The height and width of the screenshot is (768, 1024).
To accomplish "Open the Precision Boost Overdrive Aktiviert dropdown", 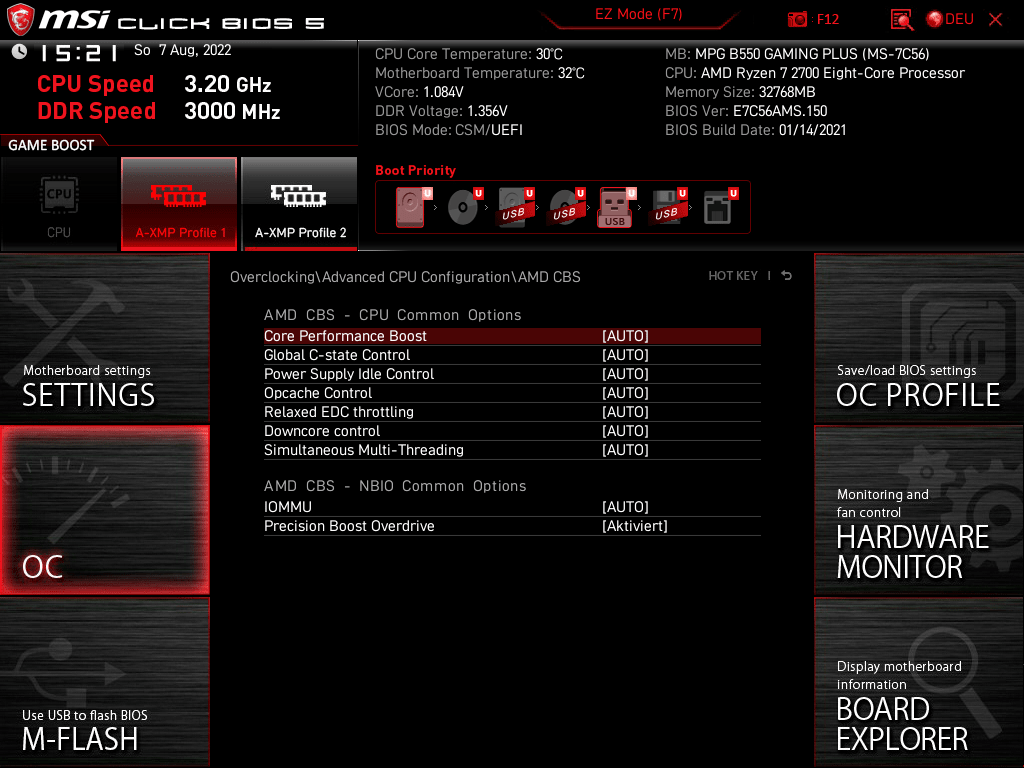I will [x=632, y=526].
